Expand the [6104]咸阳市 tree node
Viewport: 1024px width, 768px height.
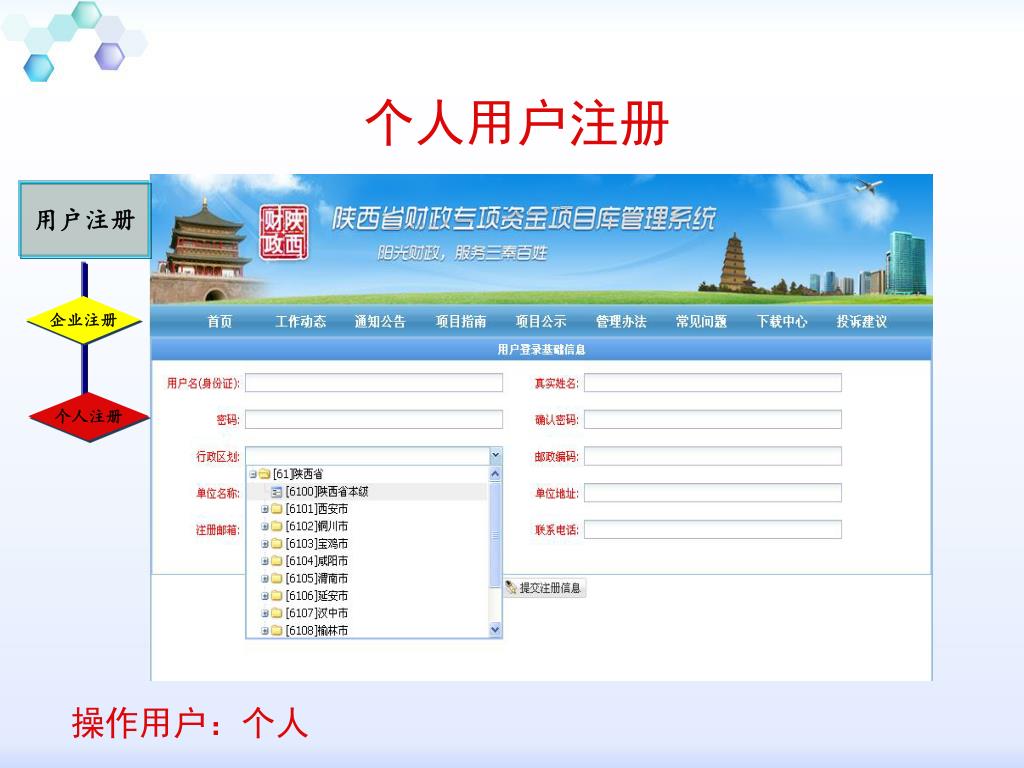pos(265,562)
